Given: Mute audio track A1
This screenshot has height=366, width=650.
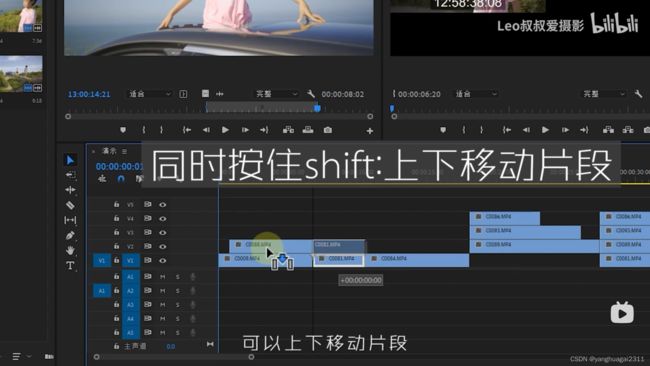Looking at the screenshot, I should (x=162, y=277).
